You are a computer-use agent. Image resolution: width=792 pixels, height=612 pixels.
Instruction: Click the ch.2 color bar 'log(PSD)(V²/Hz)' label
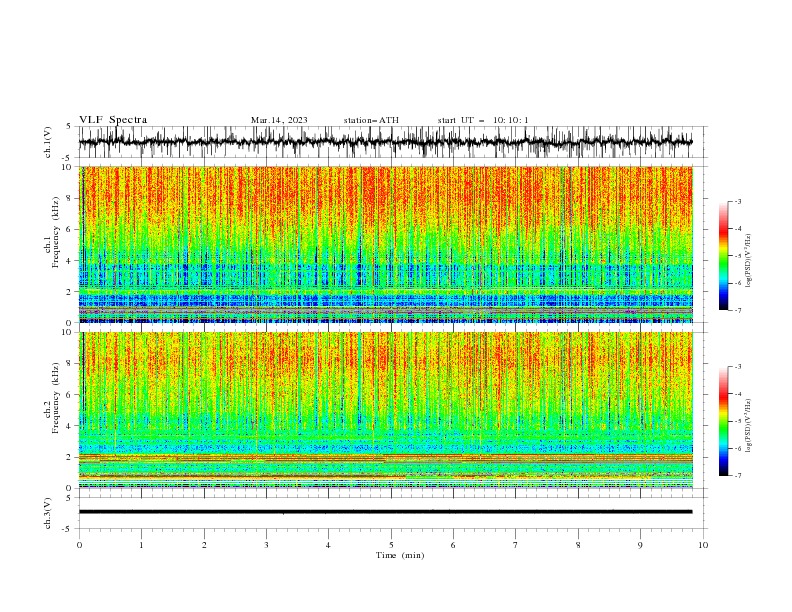pos(748,425)
